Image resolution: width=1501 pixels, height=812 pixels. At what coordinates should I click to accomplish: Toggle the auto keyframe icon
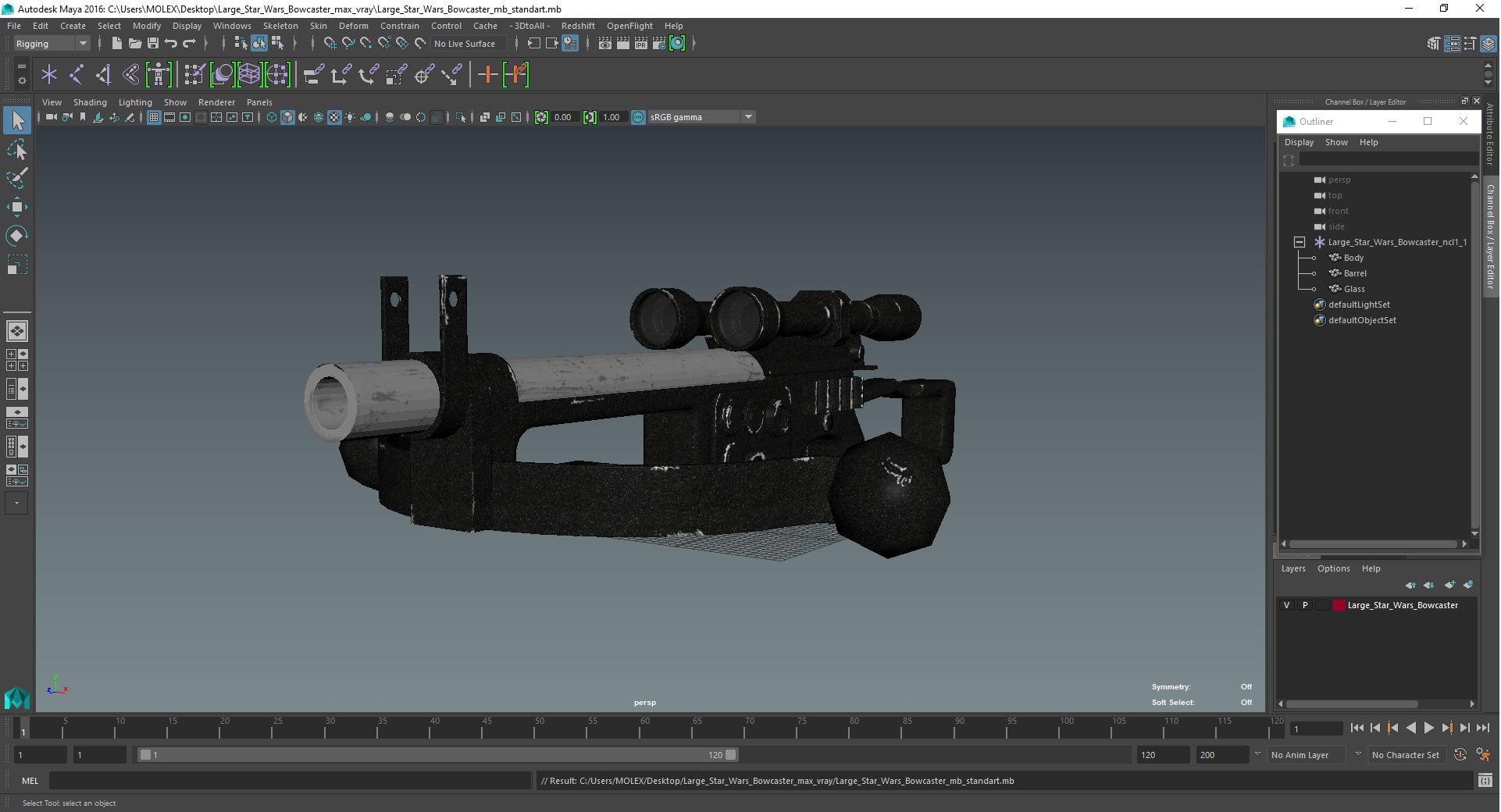click(x=1460, y=754)
